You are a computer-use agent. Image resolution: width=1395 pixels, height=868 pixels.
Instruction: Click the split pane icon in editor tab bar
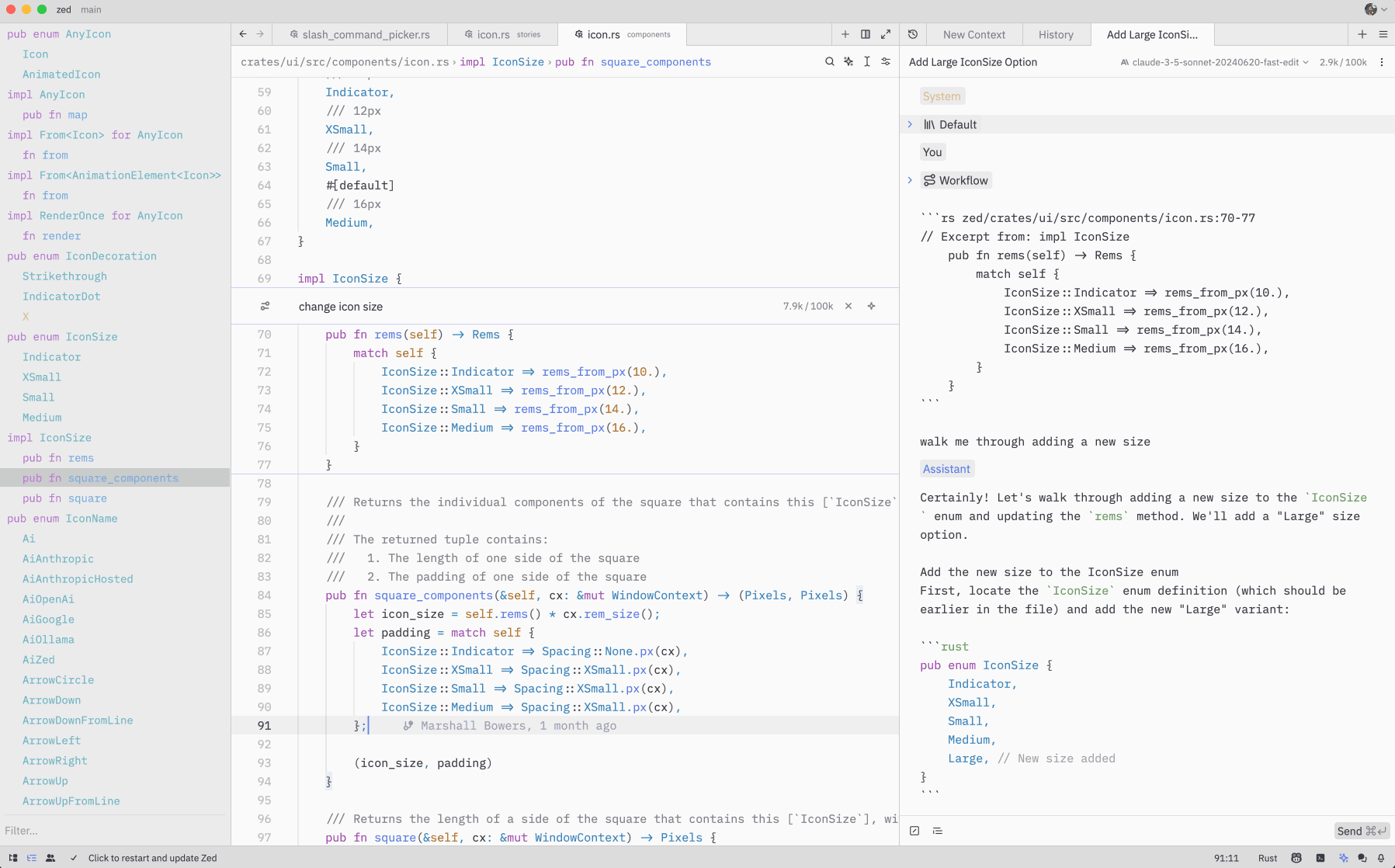pos(866,34)
